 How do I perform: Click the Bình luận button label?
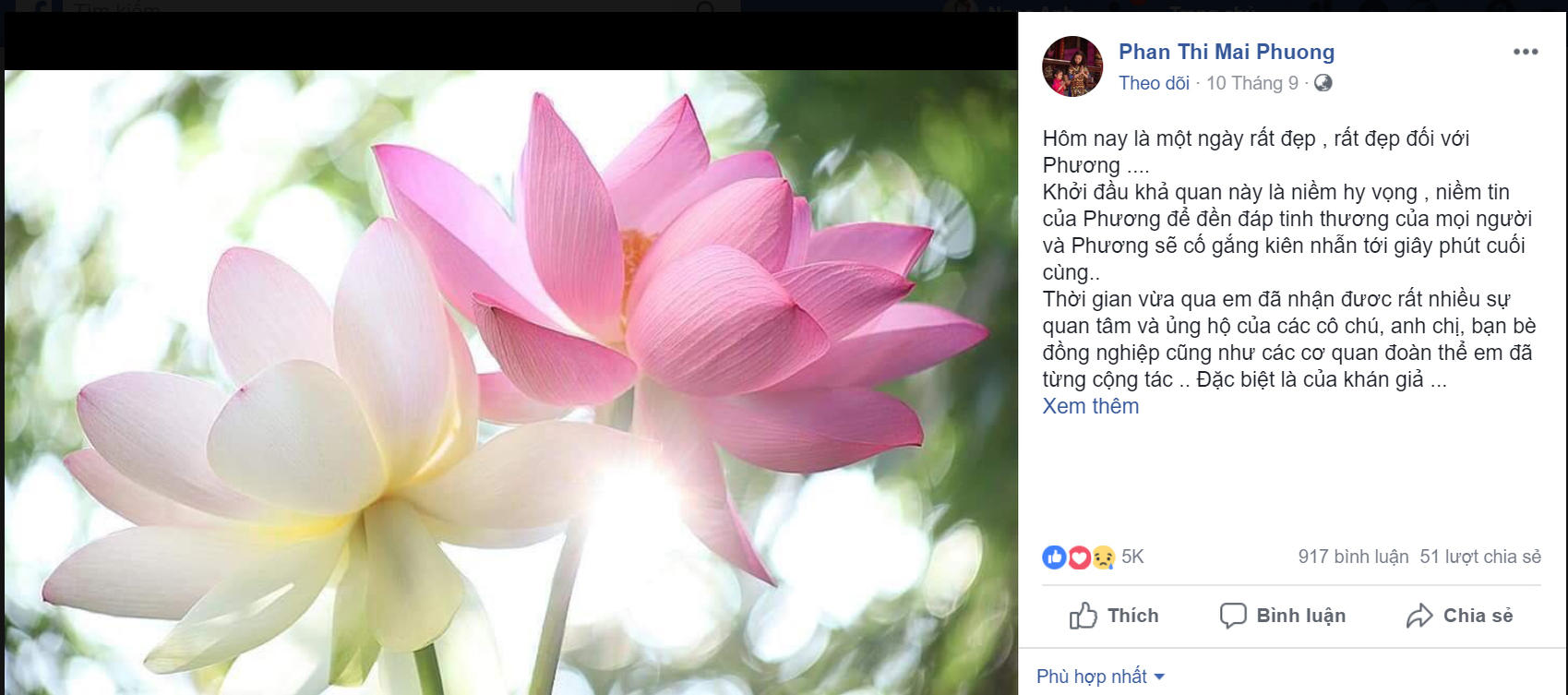(x=1300, y=616)
